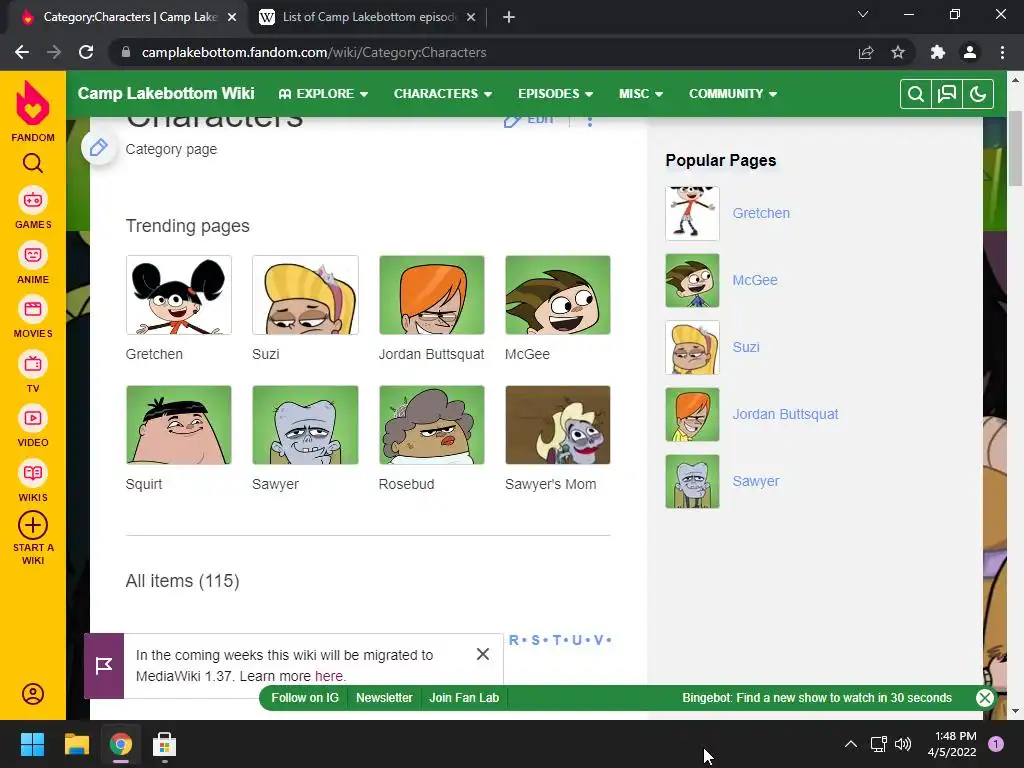The width and height of the screenshot is (1024, 768).
Task: Open Gretchen in Popular Pages
Action: 761,213
